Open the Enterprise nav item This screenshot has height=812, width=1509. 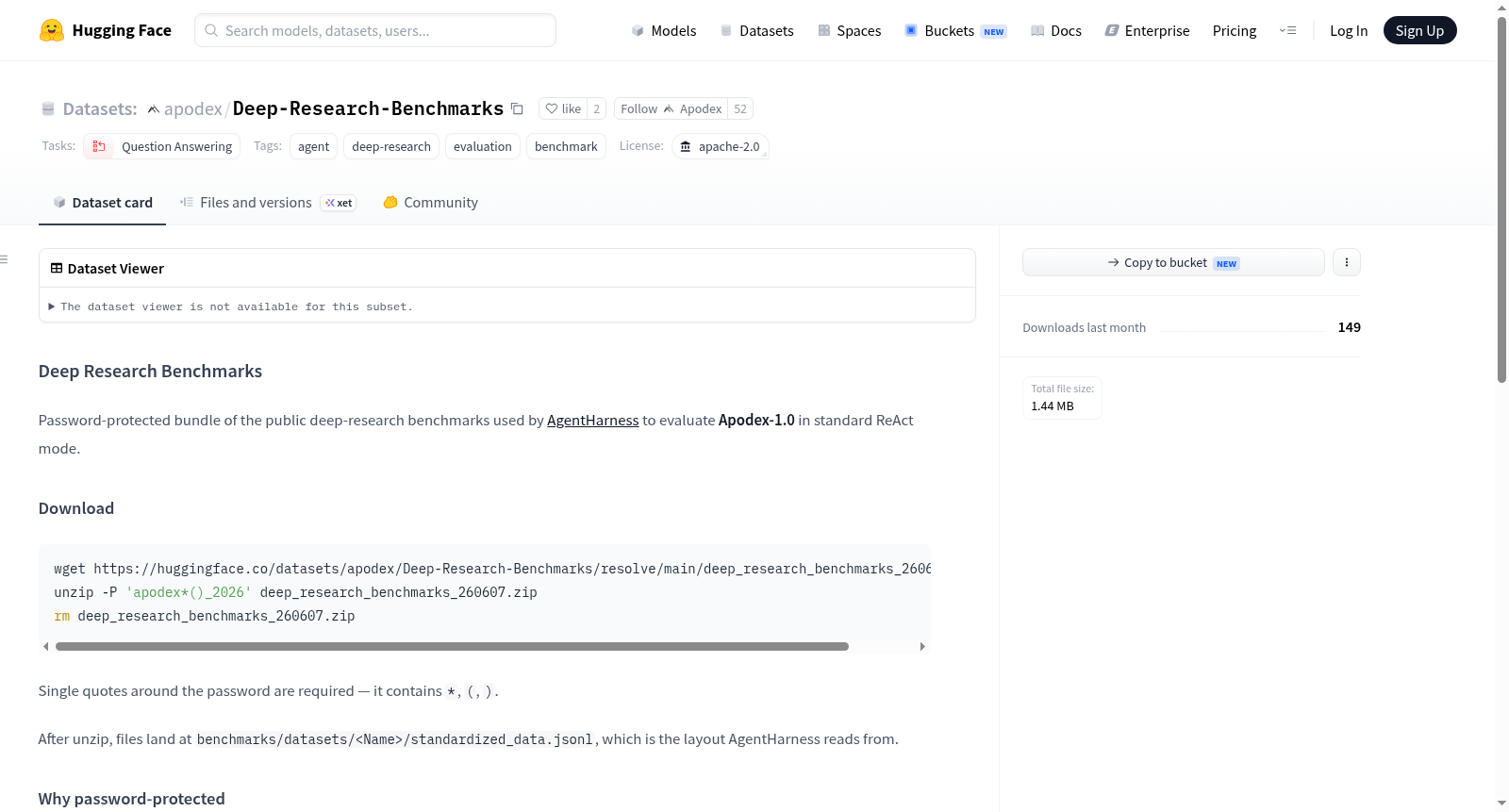(1147, 30)
